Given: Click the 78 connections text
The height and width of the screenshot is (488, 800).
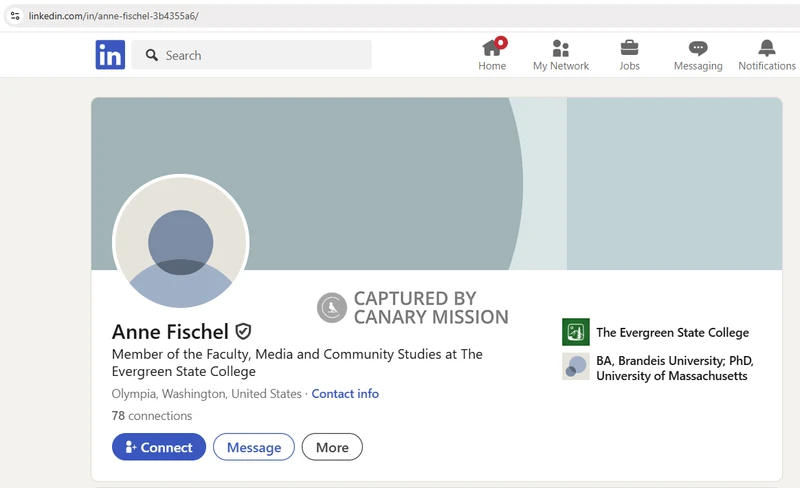Looking at the screenshot, I should (x=152, y=416).
